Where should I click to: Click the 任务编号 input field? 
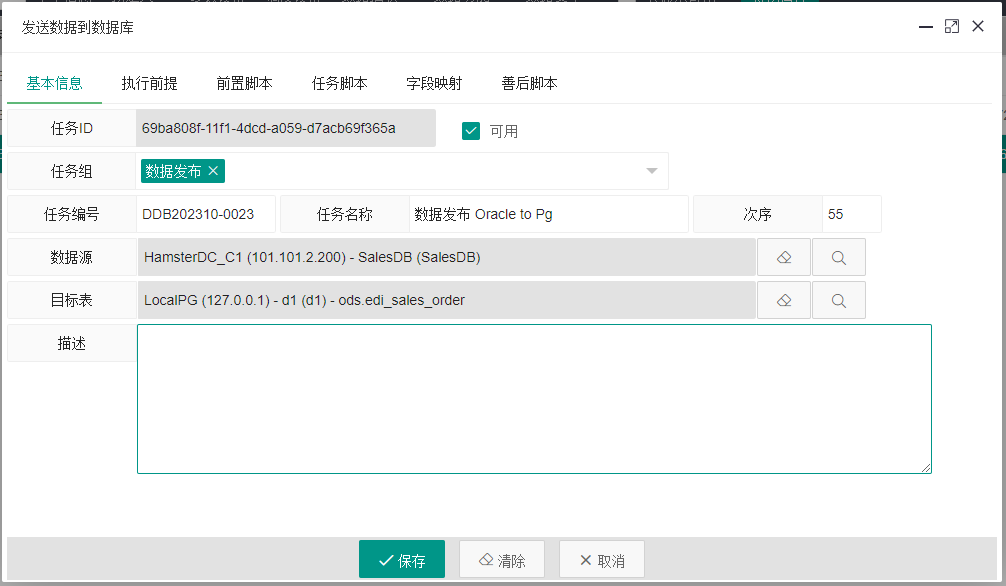(x=206, y=214)
